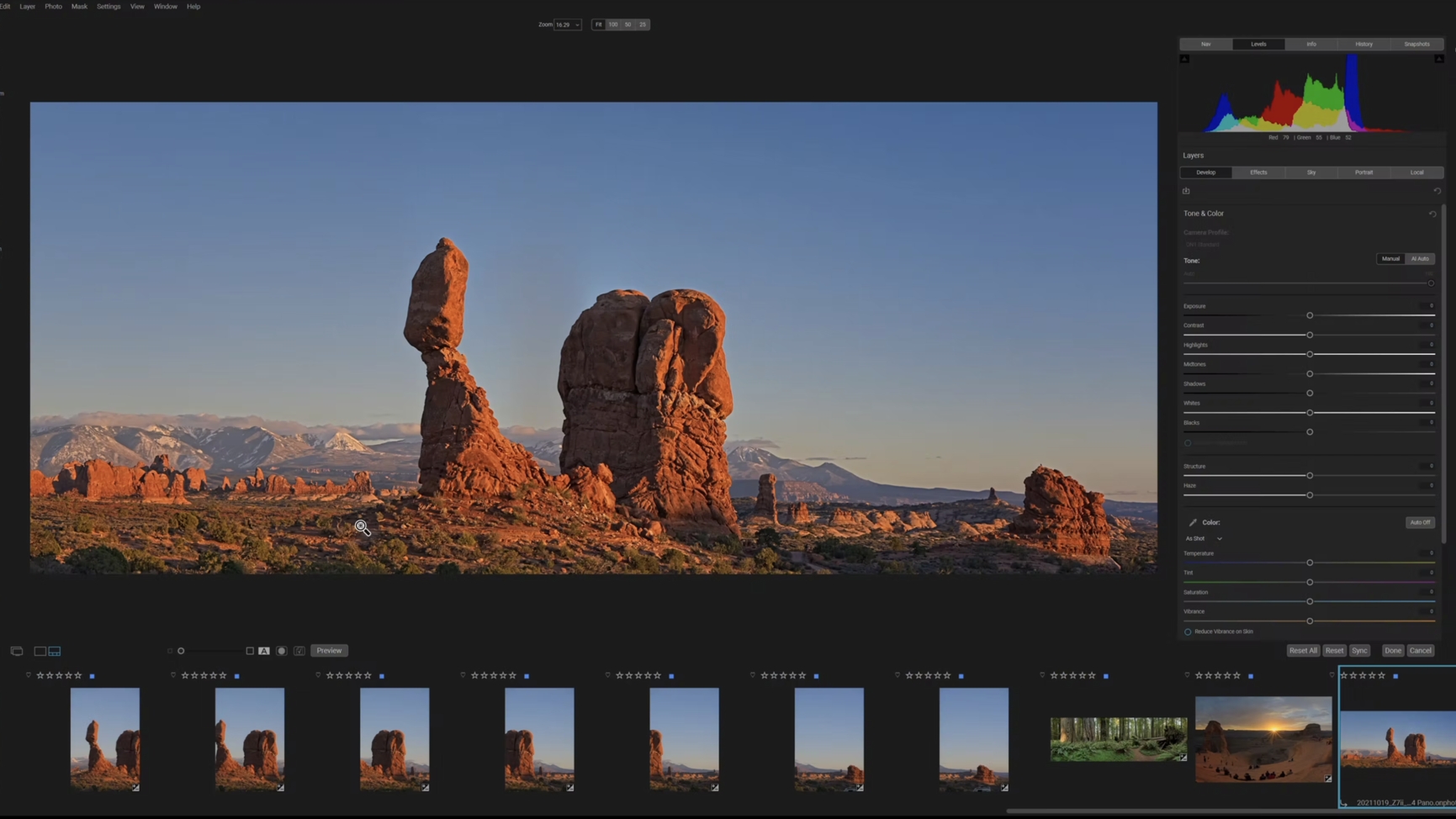Screen dimensions: 1456x819
Task: Select the sunset canyon thumbnail in filmstrip
Action: [x=1263, y=739]
